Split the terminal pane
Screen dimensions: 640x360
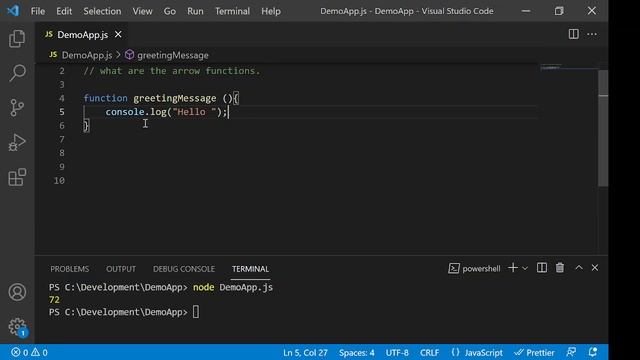click(x=542, y=268)
